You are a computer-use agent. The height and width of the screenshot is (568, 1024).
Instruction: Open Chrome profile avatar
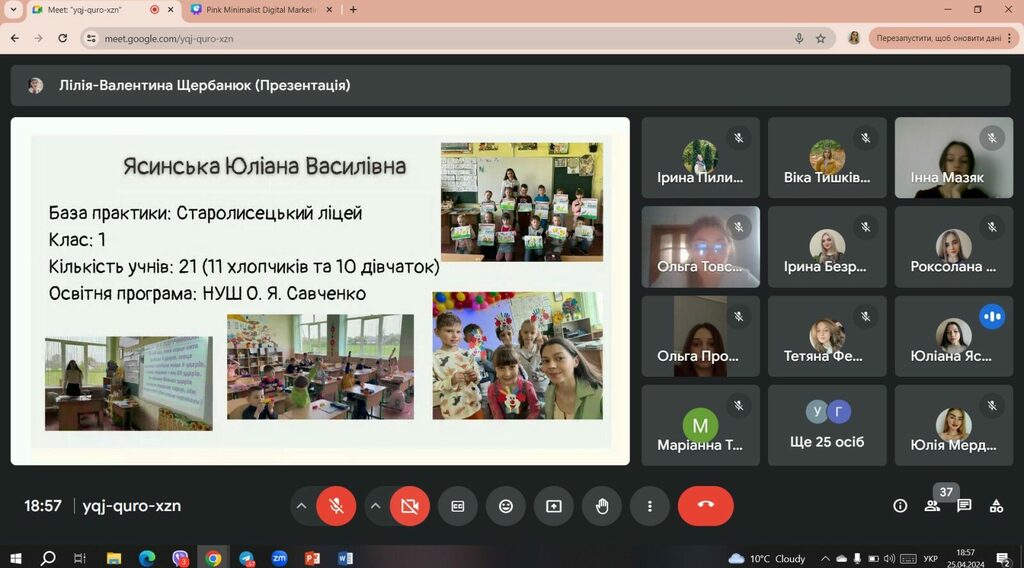pos(854,38)
